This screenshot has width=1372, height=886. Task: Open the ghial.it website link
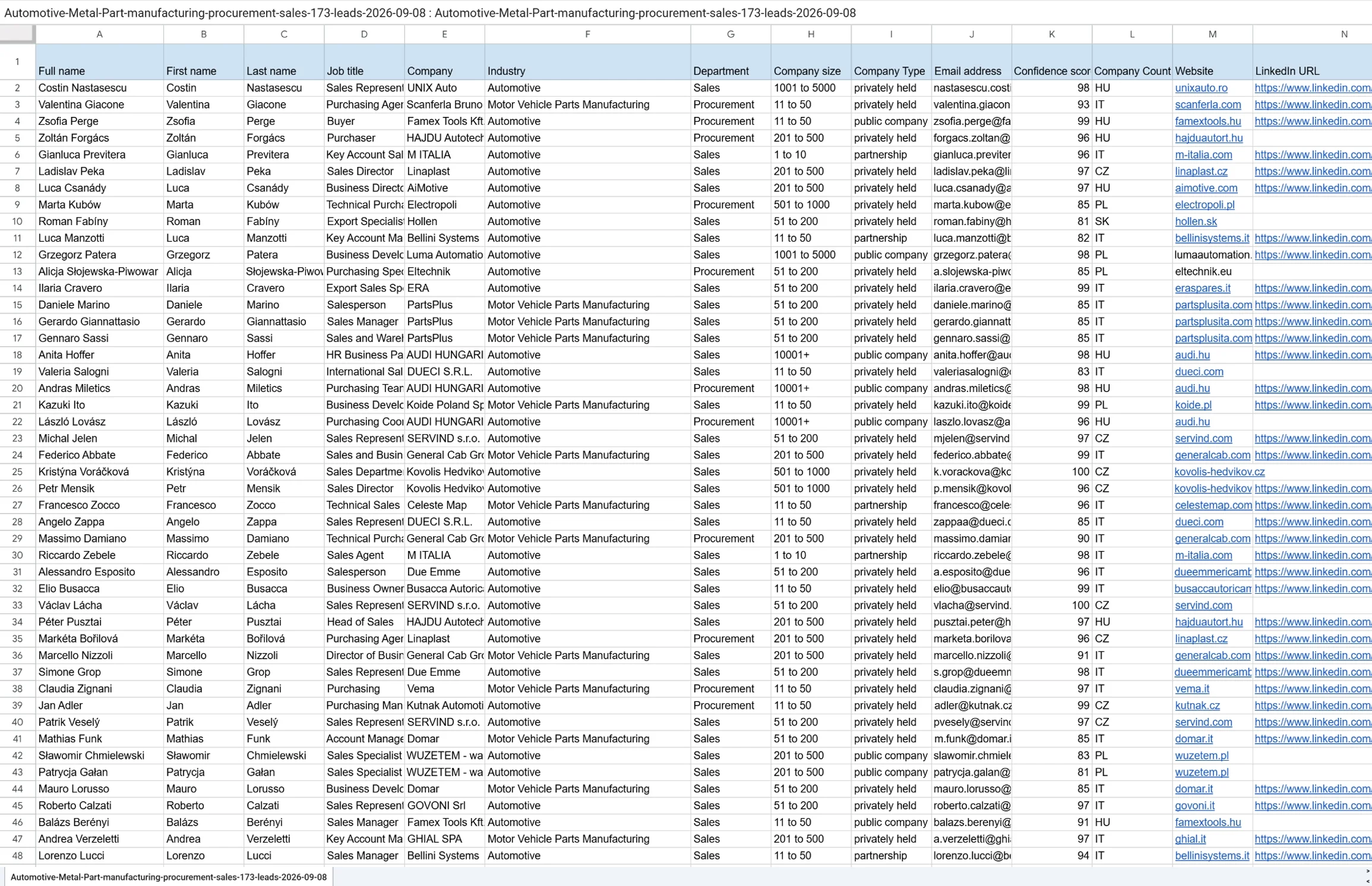(1190, 839)
